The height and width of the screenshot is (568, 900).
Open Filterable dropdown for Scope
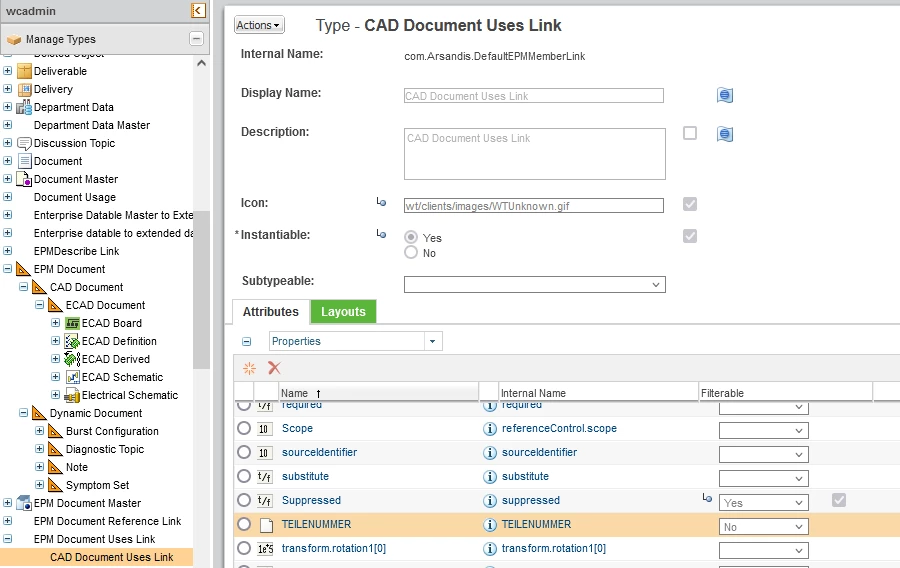[763, 430]
